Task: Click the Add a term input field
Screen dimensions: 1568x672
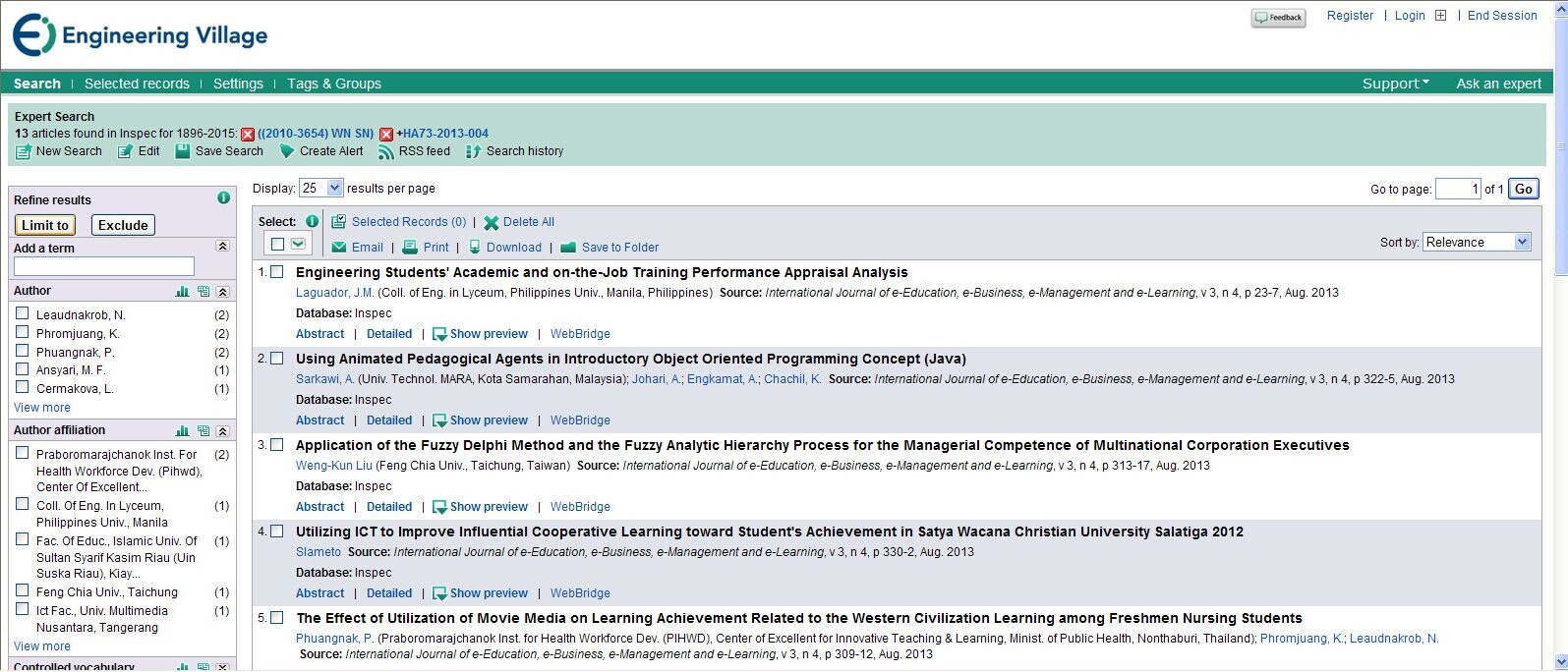Action: 104,266
